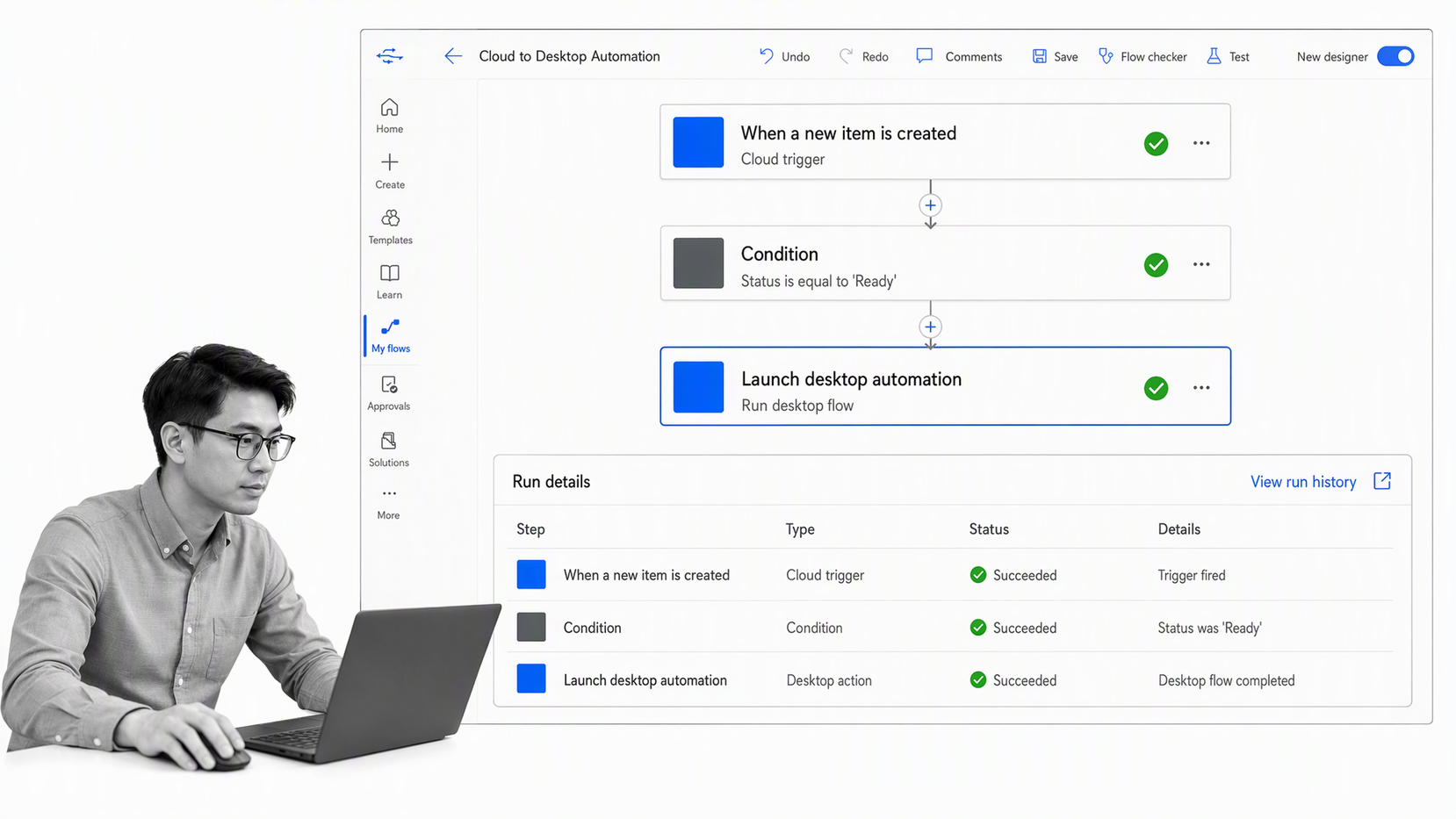
Task: Select My flows in the sidebar
Action: pos(390,336)
